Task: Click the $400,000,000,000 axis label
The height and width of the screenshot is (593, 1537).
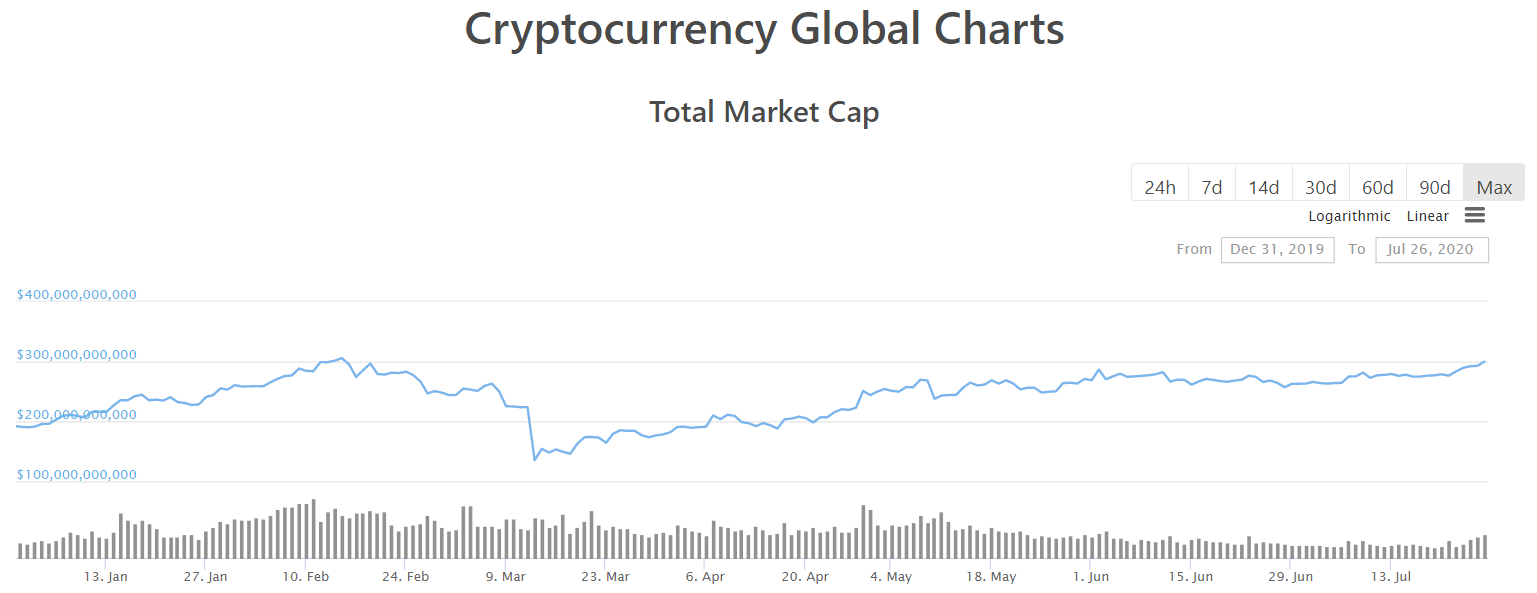Action: pos(77,295)
